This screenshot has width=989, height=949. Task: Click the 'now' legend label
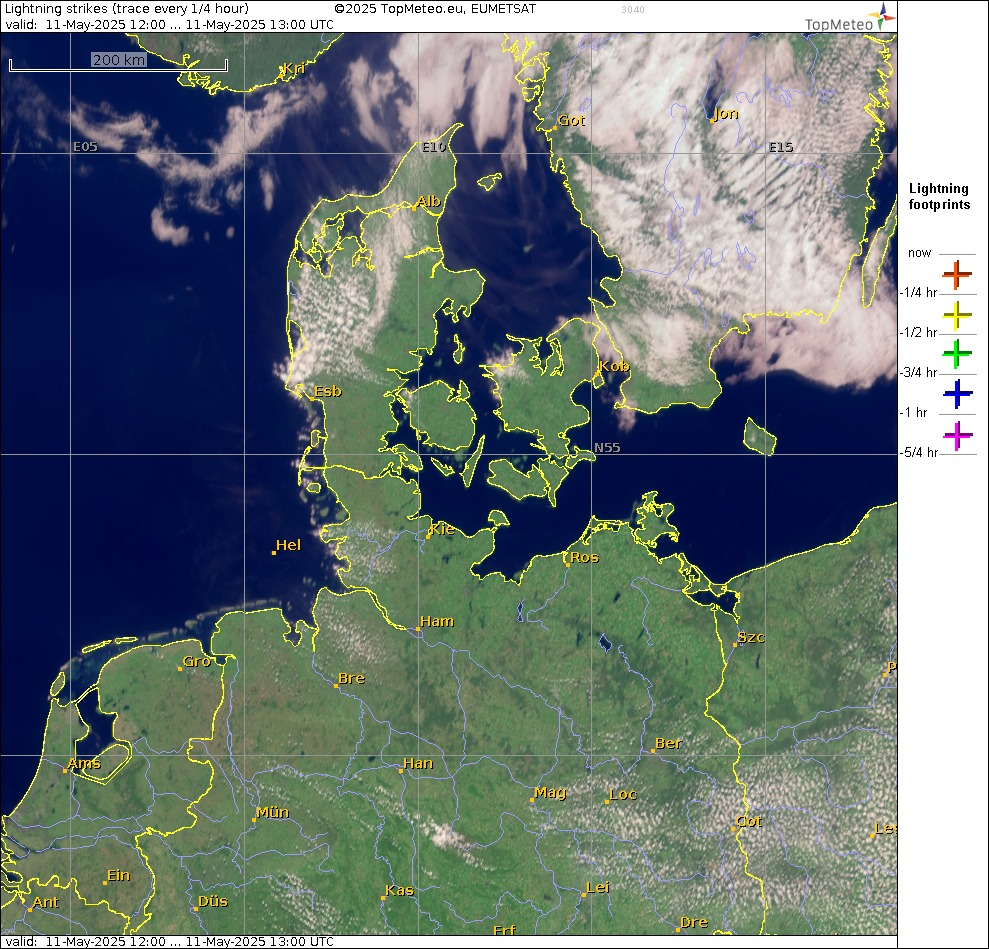pos(919,253)
